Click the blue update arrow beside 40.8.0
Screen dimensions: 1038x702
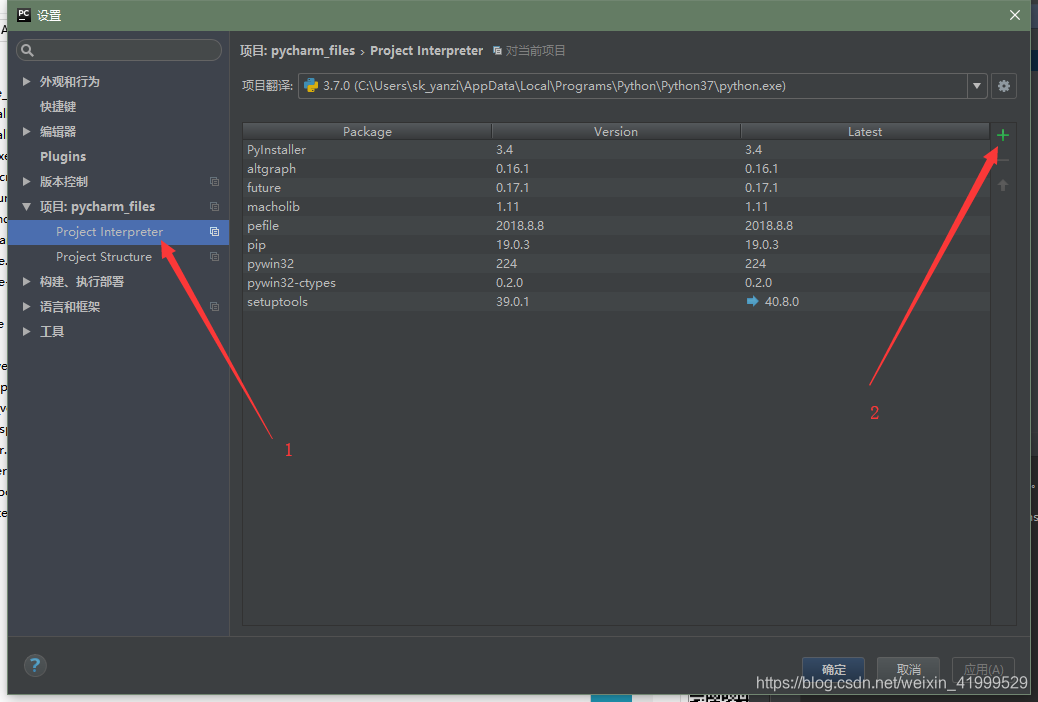point(752,301)
